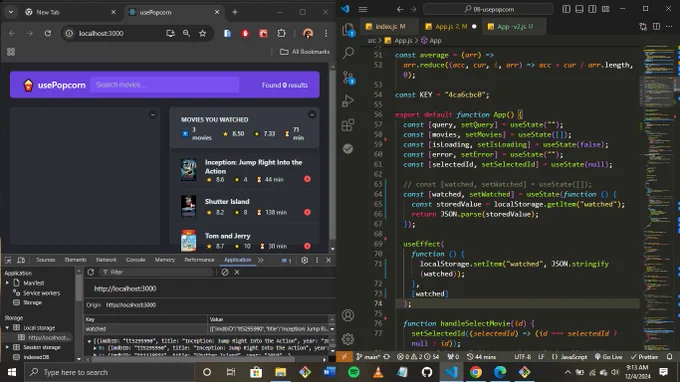Image resolution: width=680 pixels, height=382 pixels.
Task: Toggle VS Code primary sidebar layout icon
Action: (566, 9)
